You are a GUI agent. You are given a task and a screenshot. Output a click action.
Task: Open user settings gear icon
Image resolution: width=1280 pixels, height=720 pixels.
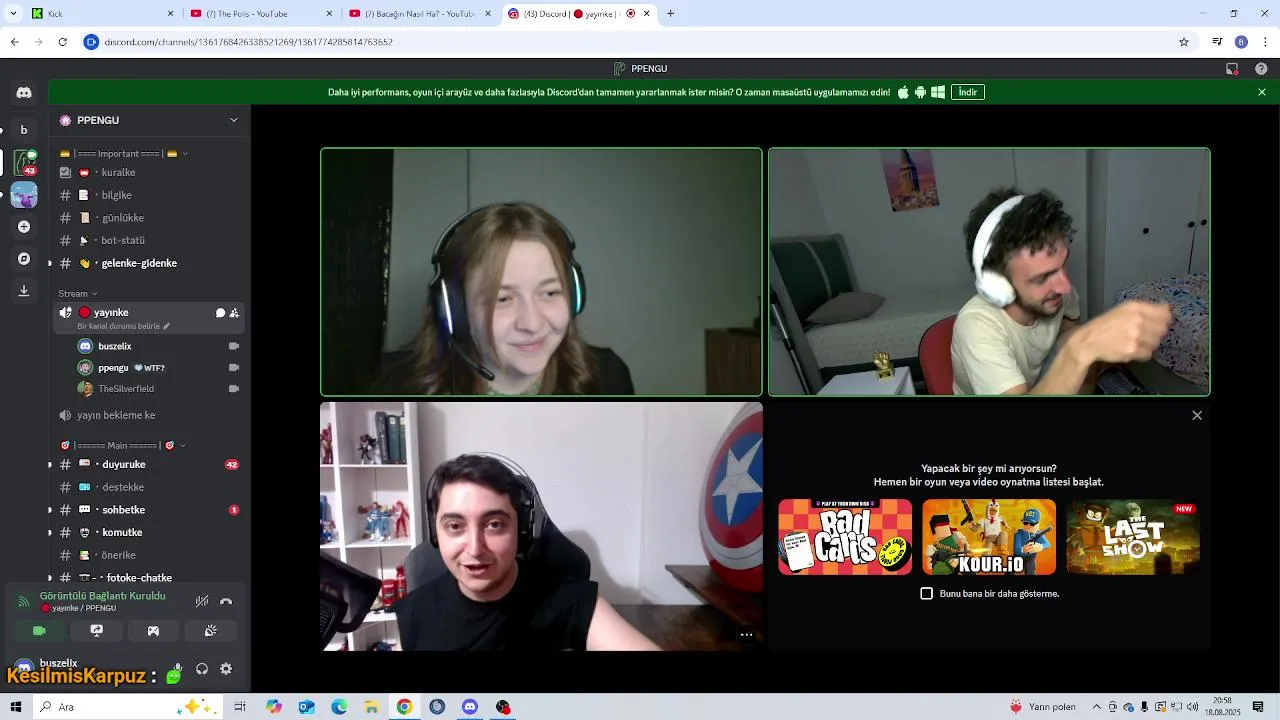(x=226, y=669)
